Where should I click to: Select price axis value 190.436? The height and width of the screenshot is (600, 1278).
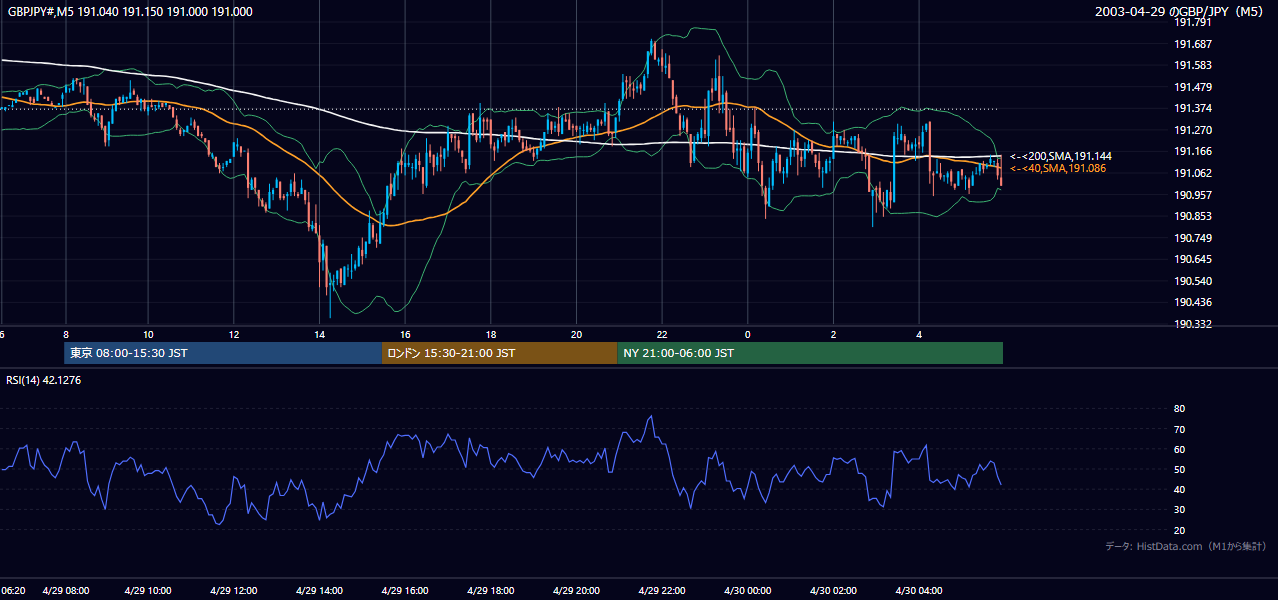[1192, 302]
